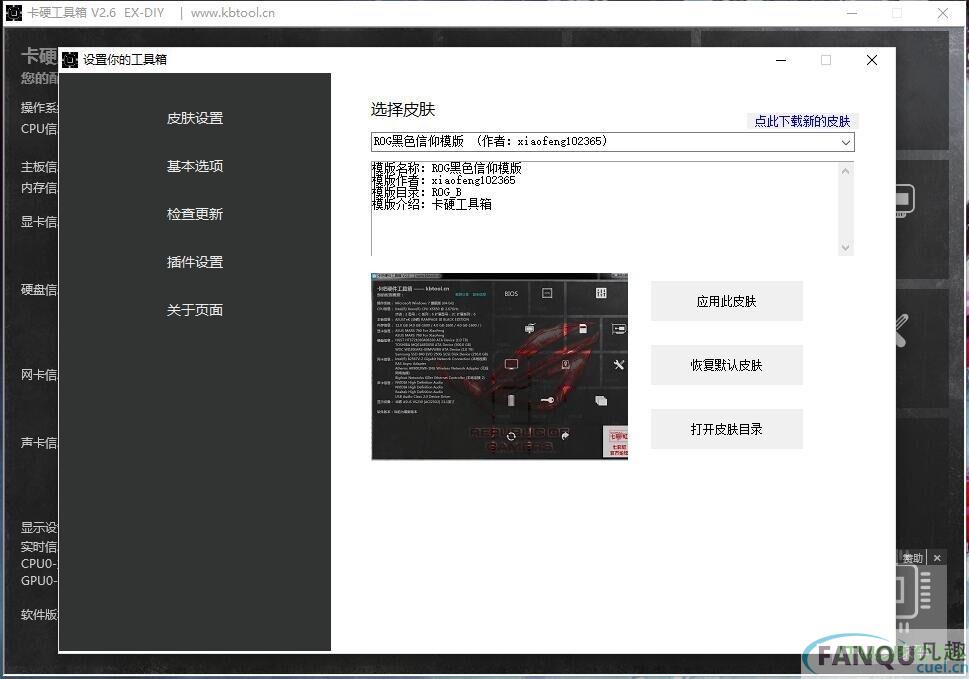Minimize the 设置你的工具箱 dialog
The height and width of the screenshot is (679, 969).
pyautogui.click(x=781, y=60)
